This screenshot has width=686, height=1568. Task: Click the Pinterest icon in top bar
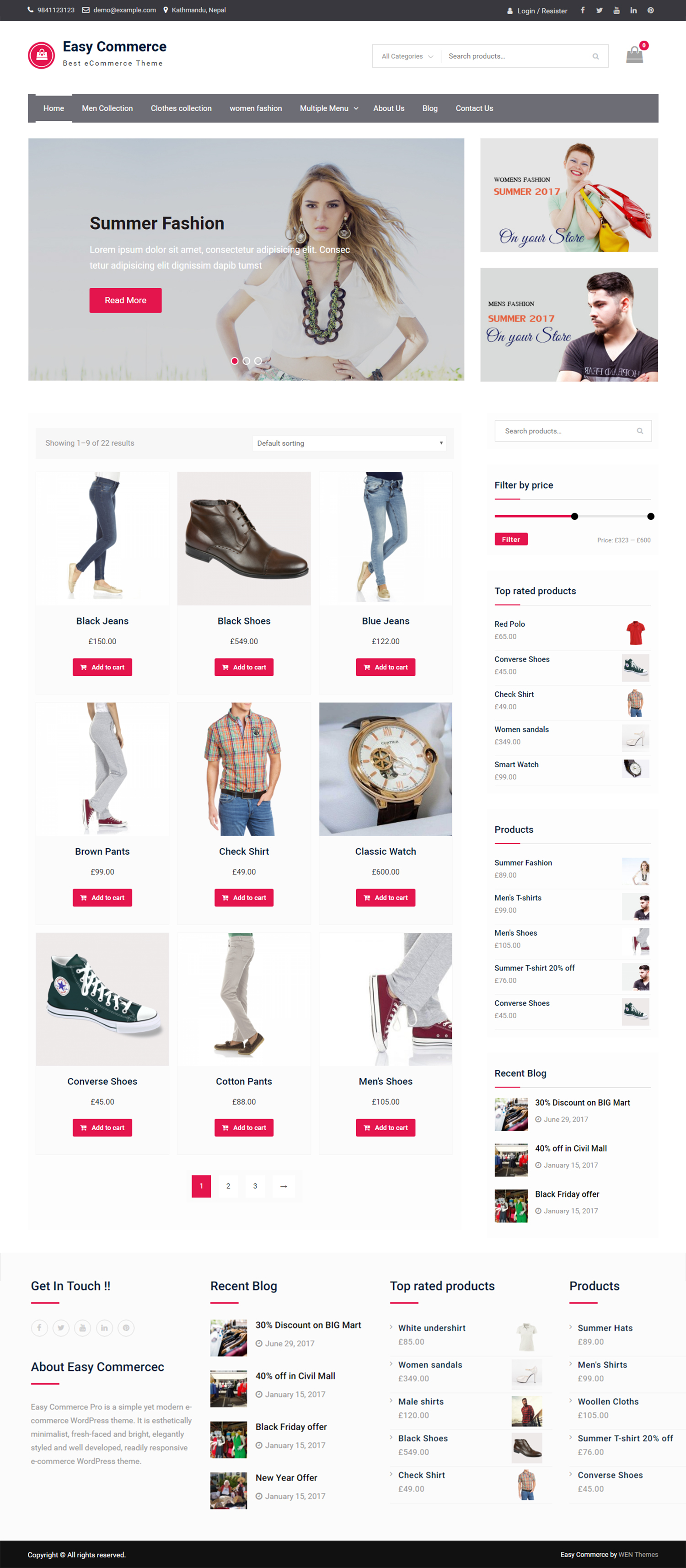tap(650, 11)
